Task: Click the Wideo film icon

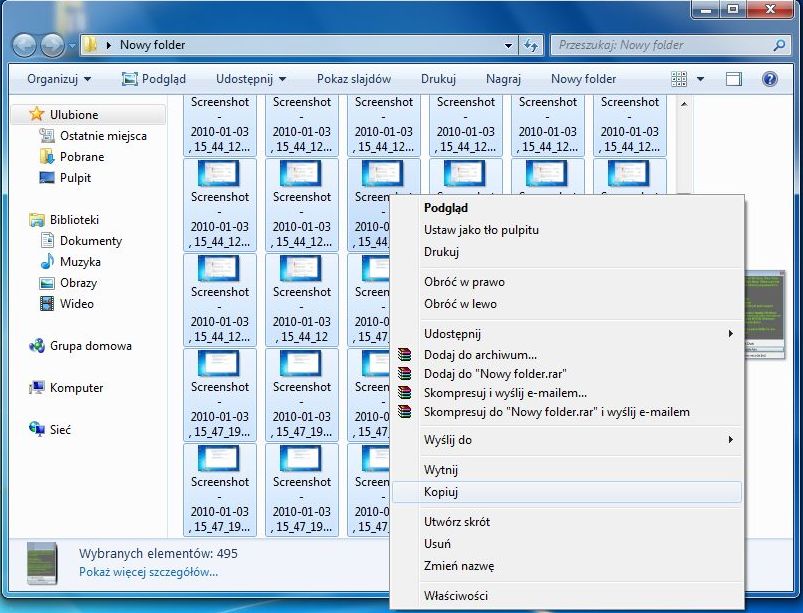Action: click(47, 303)
